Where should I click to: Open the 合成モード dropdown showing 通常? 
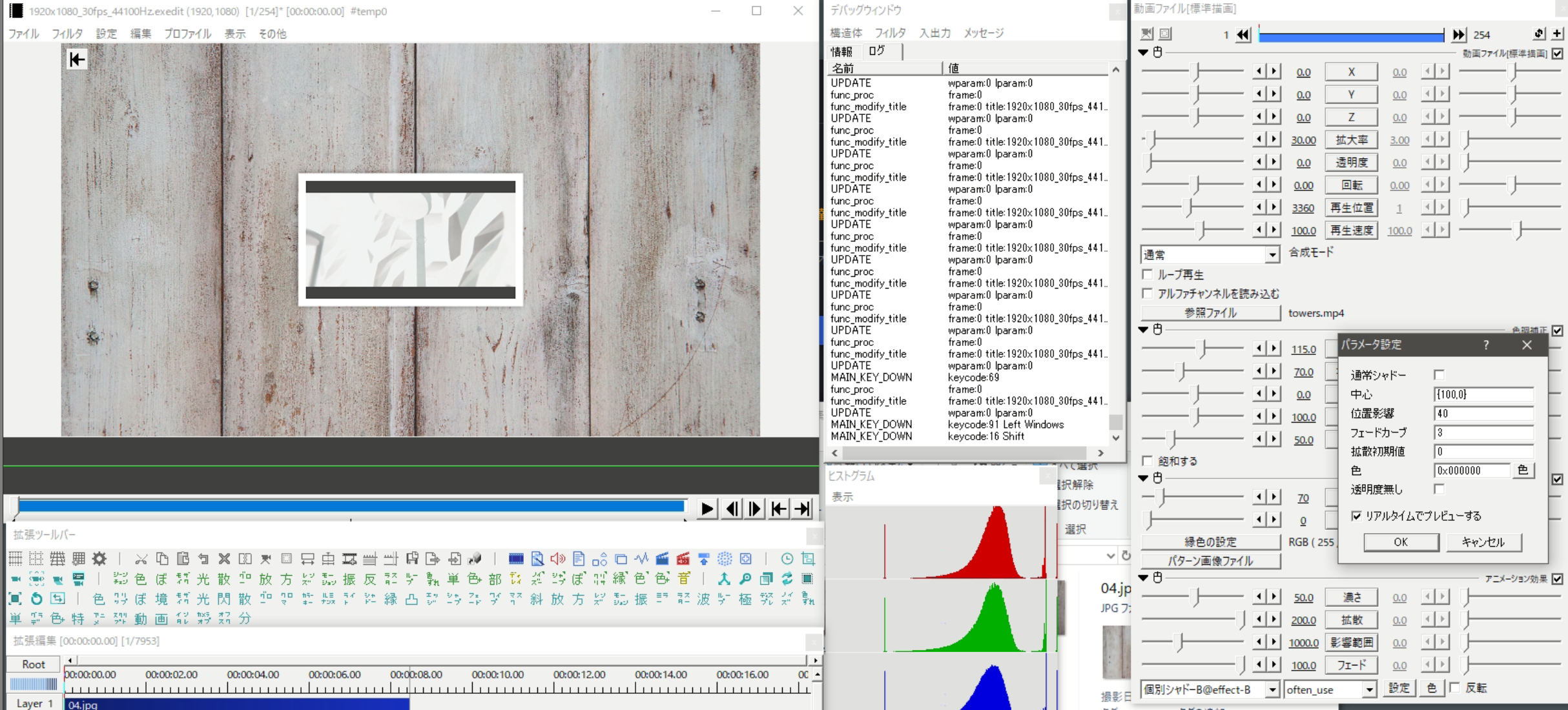point(1272,255)
